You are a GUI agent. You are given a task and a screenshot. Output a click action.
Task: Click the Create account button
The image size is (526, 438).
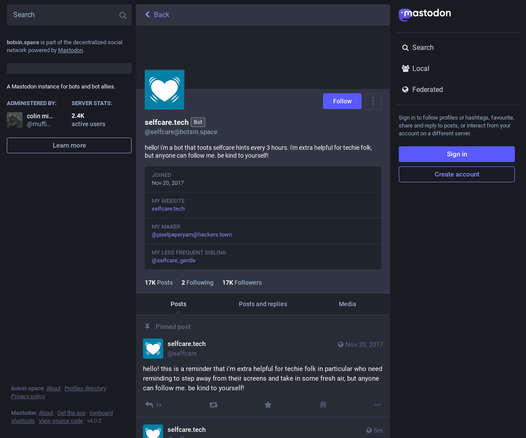(457, 174)
